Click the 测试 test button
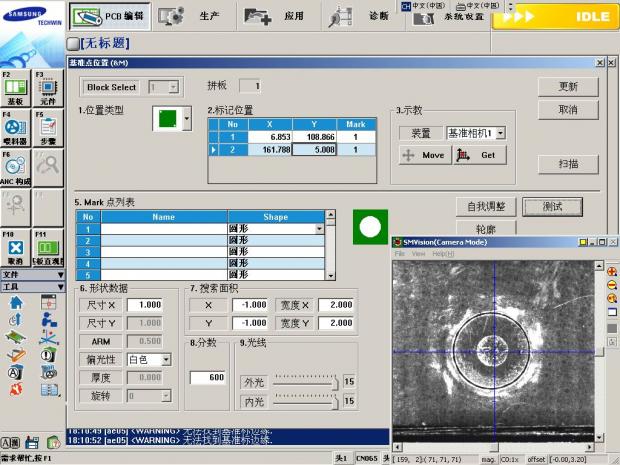The height and width of the screenshot is (465, 620). point(552,206)
